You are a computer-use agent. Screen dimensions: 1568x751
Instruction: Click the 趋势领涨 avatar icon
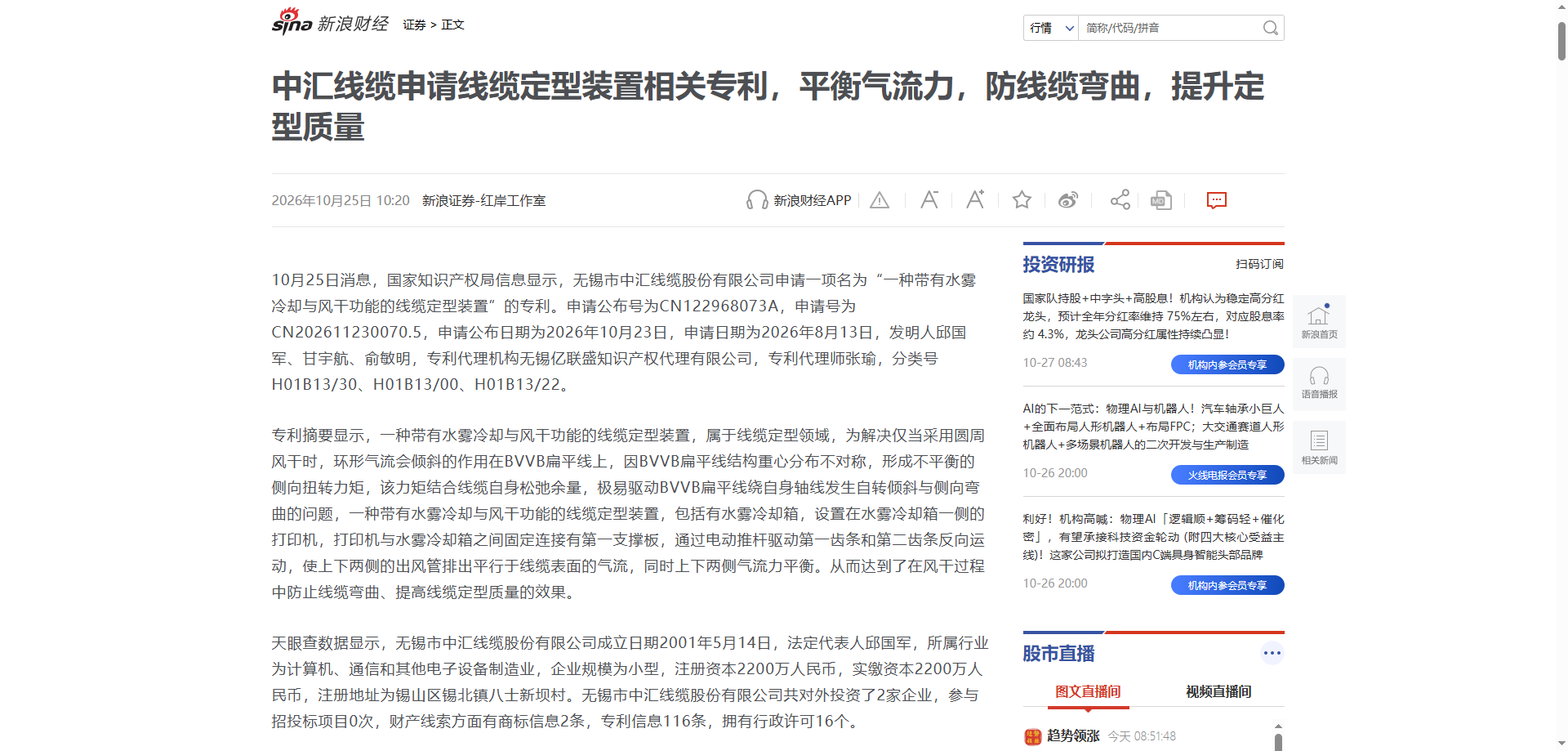tap(1033, 736)
